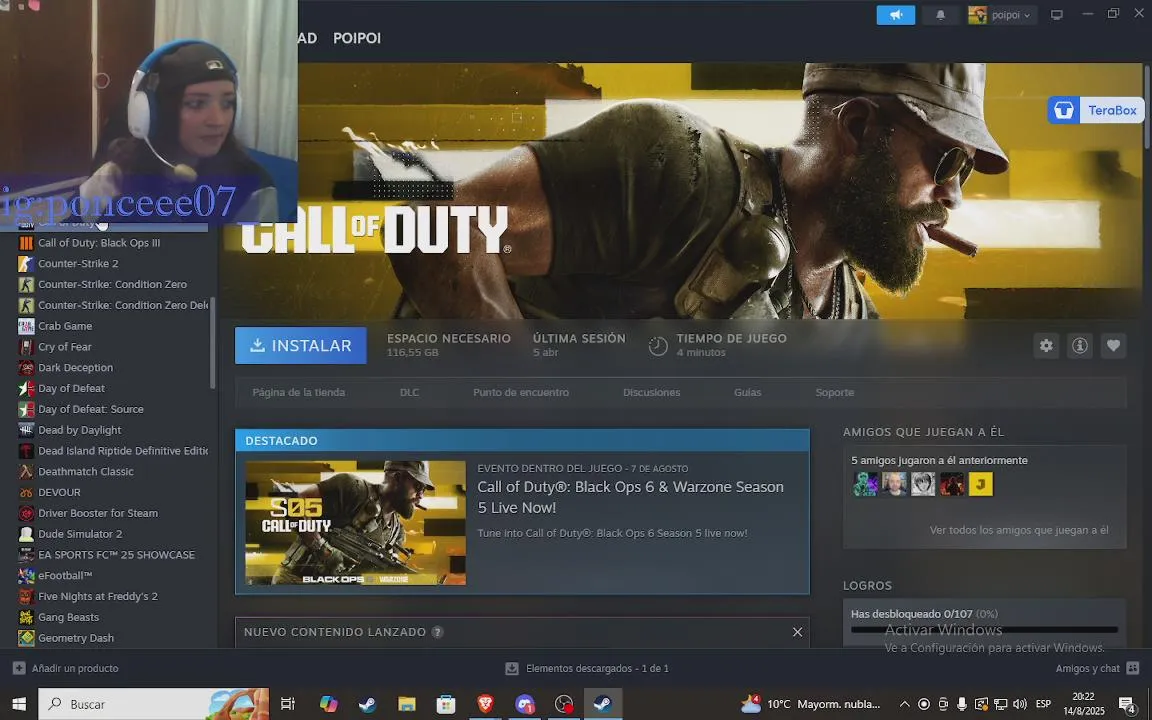
Task: Open the Discusiones tab
Action: (x=652, y=392)
